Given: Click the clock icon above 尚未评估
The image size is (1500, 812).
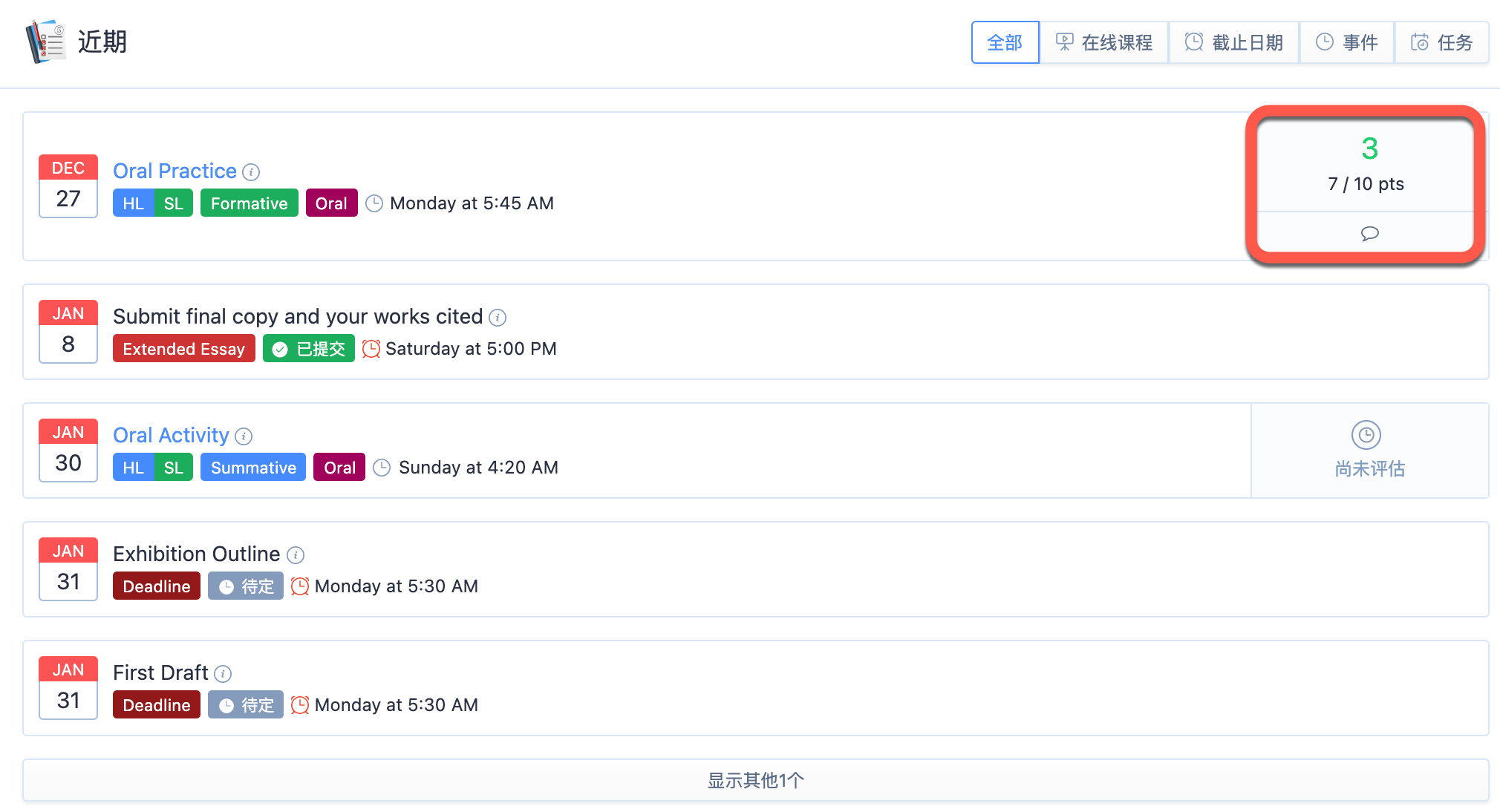Looking at the screenshot, I should (1366, 435).
